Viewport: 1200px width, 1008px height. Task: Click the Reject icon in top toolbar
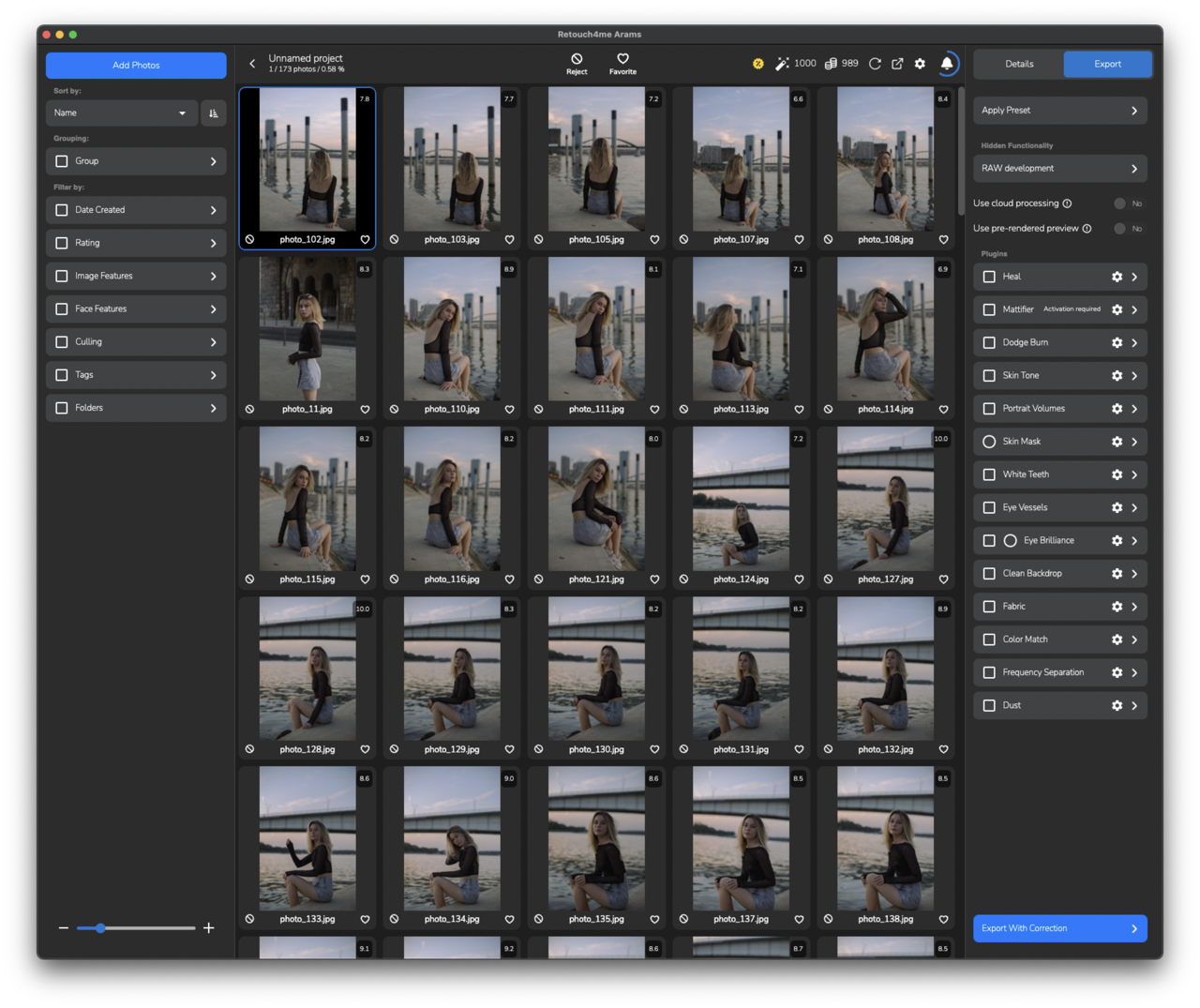tap(577, 59)
